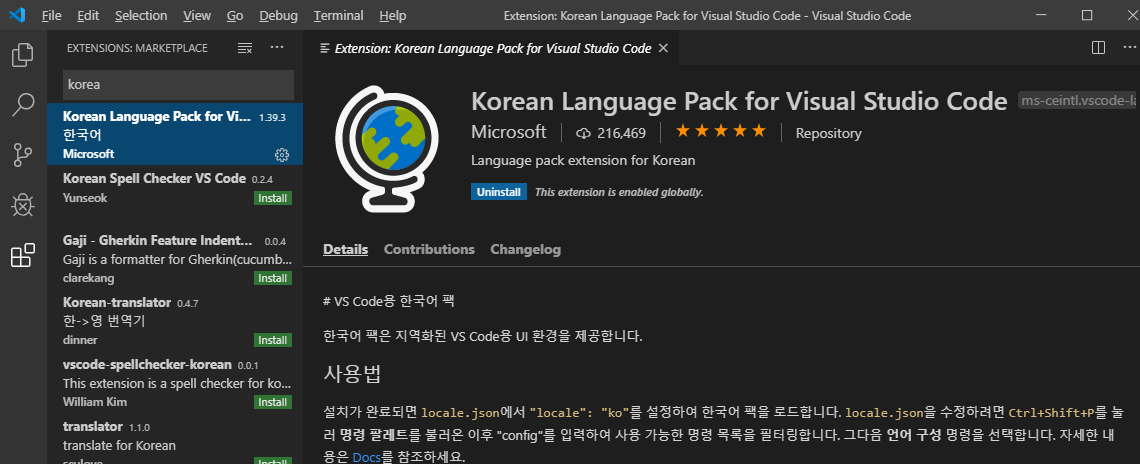
Task: Open Extensions panel more actions ellipsis
Action: (277, 48)
